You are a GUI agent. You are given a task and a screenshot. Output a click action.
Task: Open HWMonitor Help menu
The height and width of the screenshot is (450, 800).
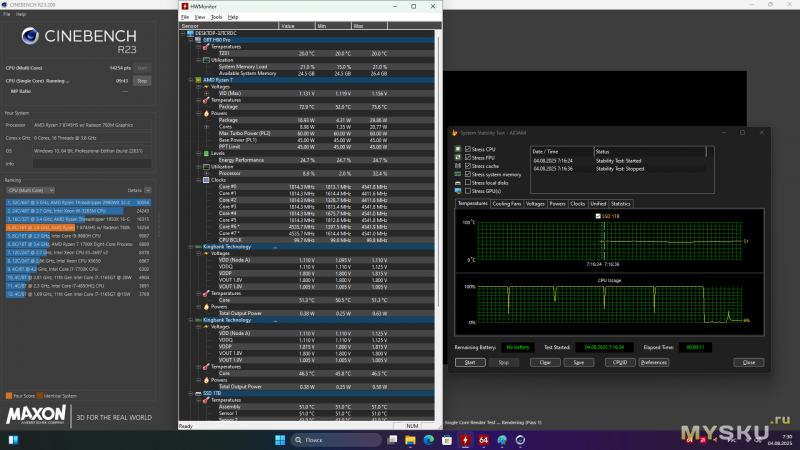click(x=233, y=17)
